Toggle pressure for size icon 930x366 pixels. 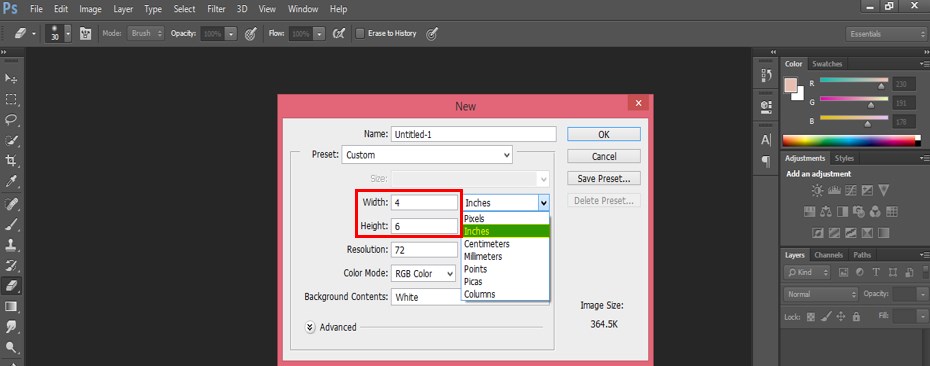tap(432, 34)
